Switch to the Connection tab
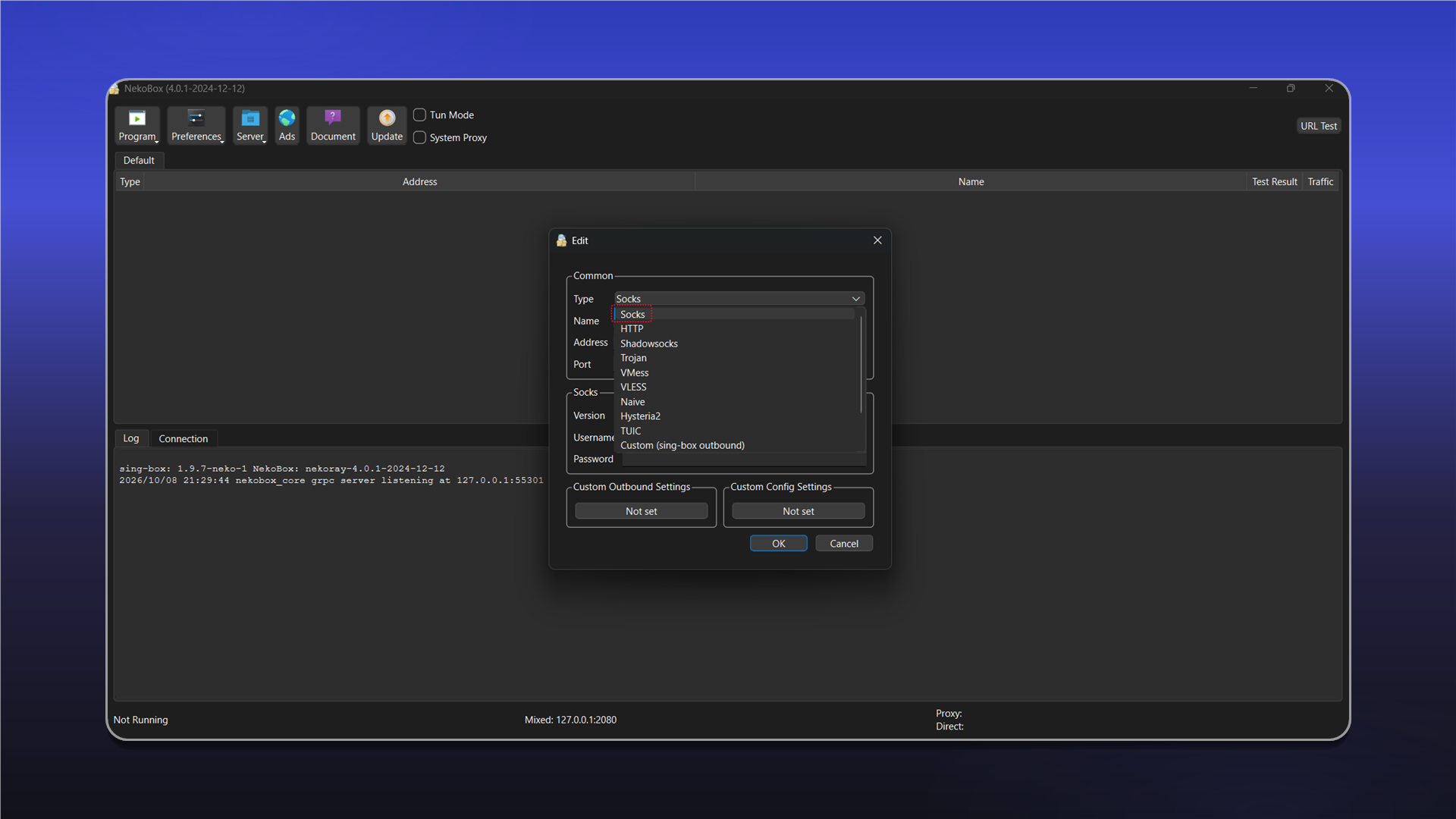This screenshot has height=819, width=1456. (x=184, y=439)
